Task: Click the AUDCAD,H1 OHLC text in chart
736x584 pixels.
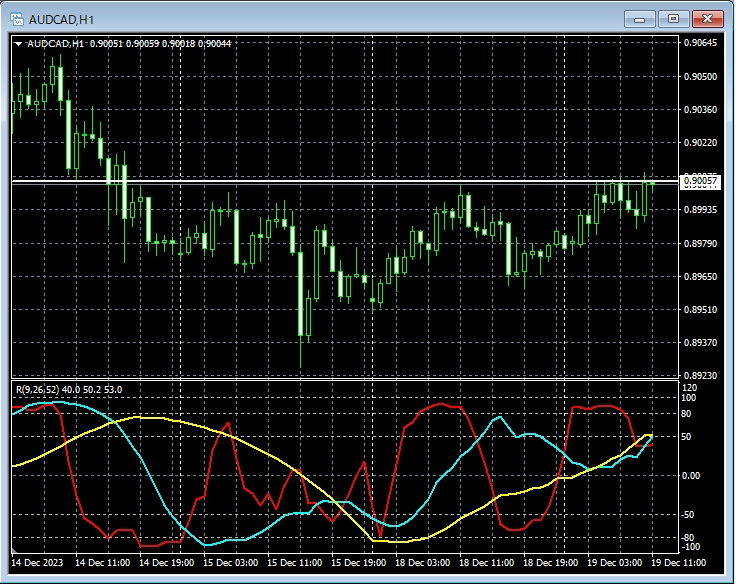Action: tap(130, 43)
